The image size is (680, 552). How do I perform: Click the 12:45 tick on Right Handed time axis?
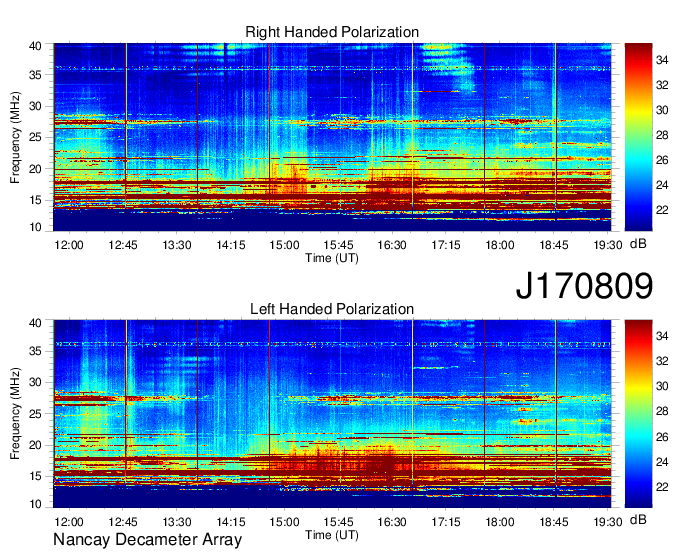tap(123, 245)
